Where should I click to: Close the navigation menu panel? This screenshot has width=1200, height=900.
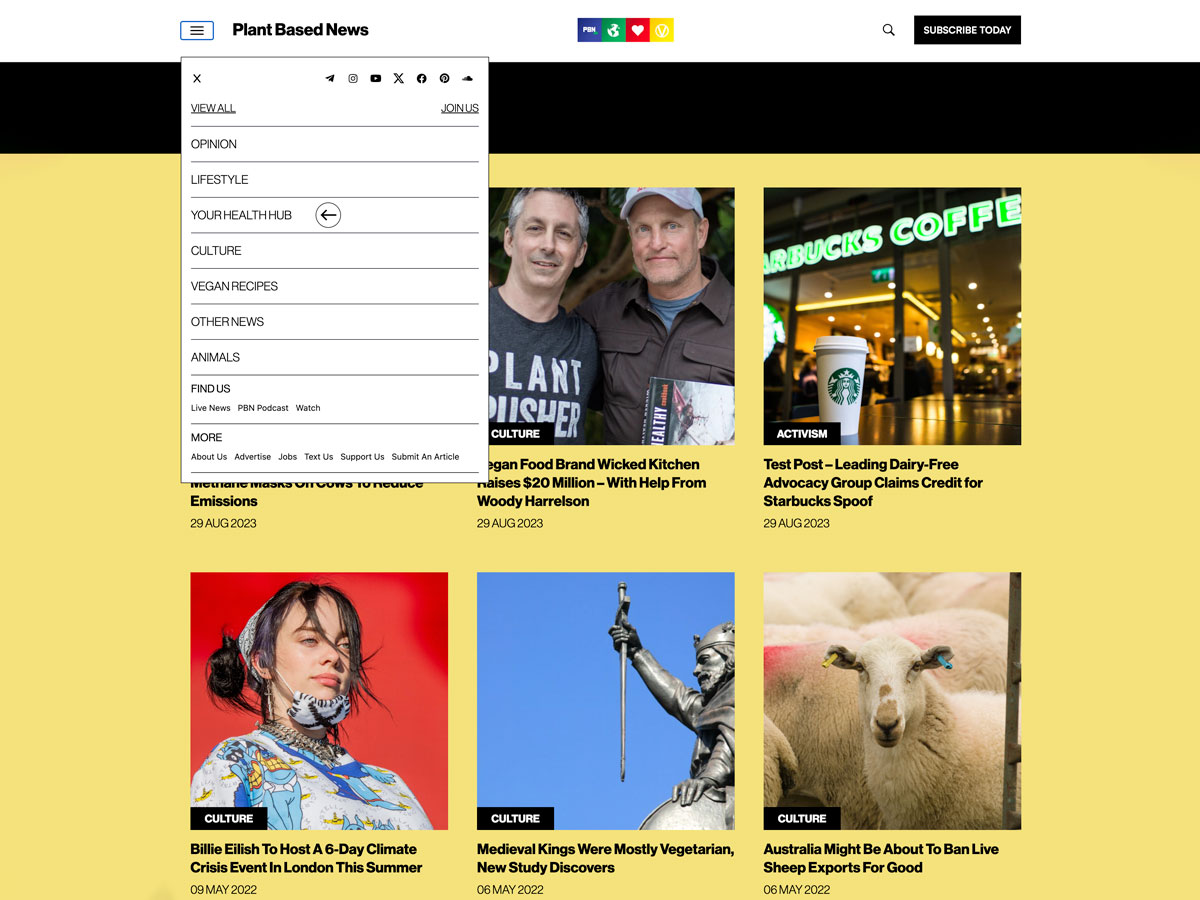(197, 79)
